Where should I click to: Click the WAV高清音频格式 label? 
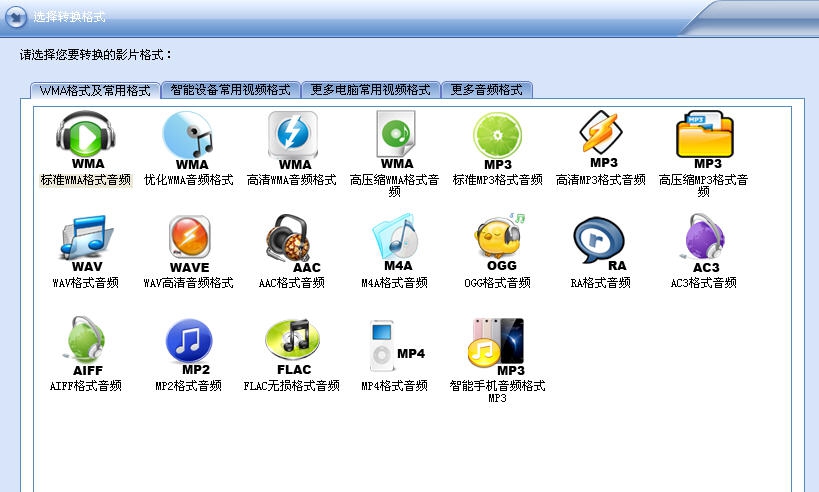(189, 283)
